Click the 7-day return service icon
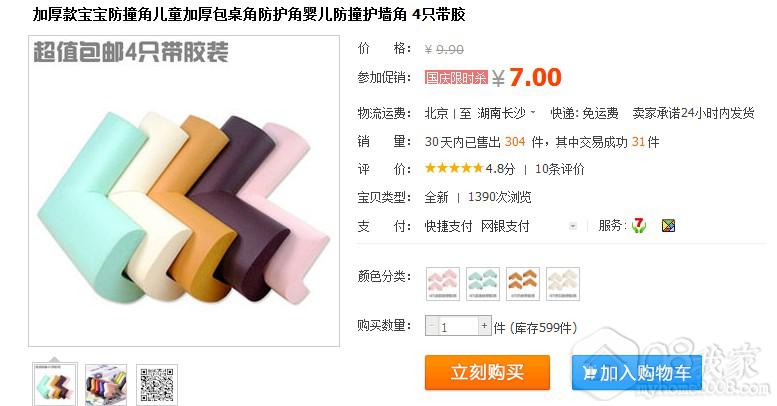This screenshot has height=406, width=777. [x=639, y=226]
